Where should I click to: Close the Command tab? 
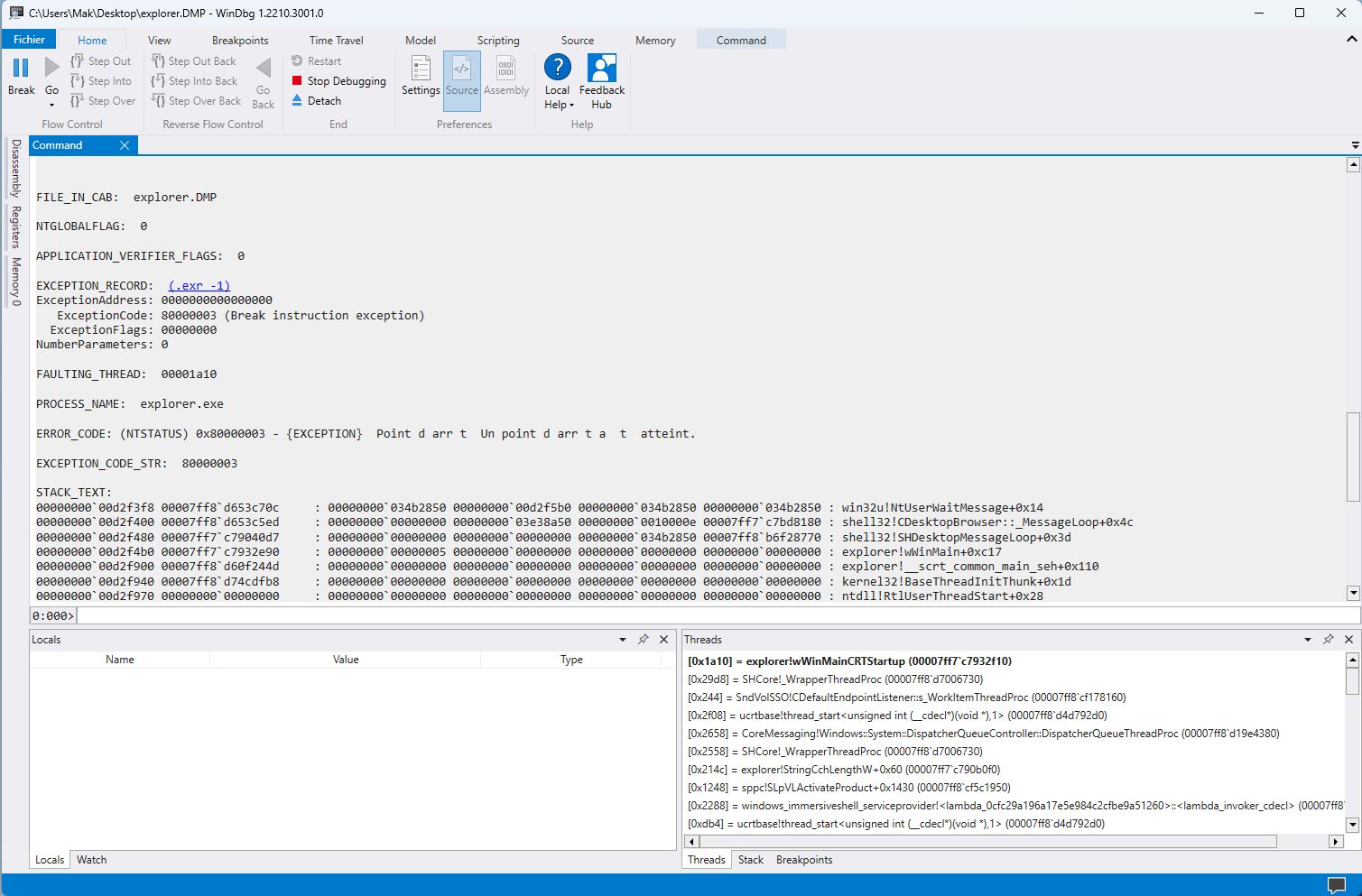pyautogui.click(x=125, y=145)
